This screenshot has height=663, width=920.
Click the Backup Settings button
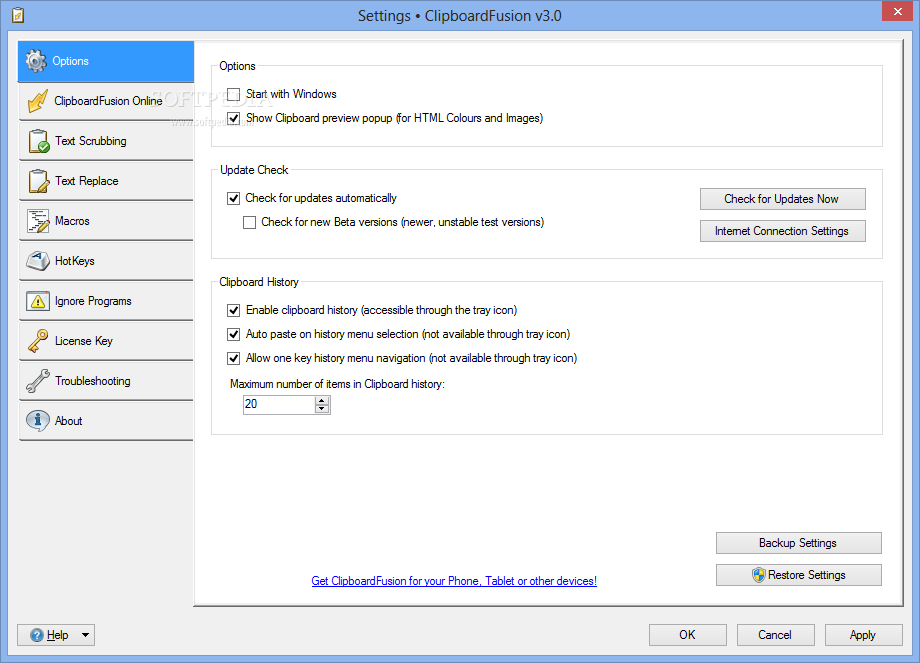coord(798,543)
